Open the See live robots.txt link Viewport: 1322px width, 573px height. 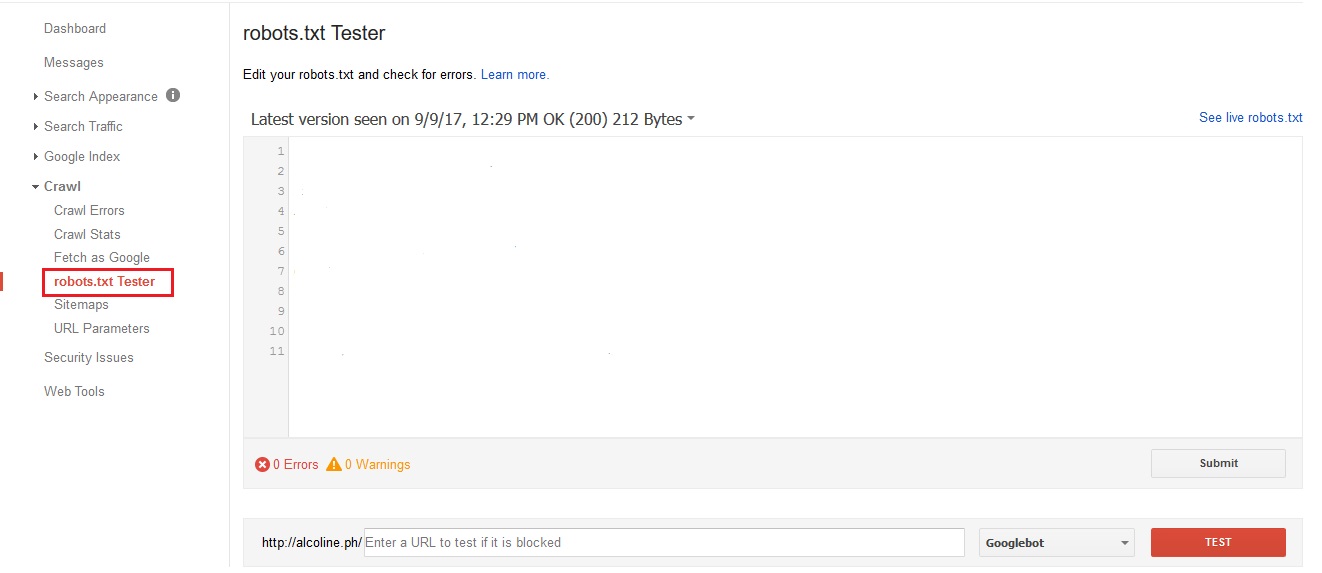pyautogui.click(x=1250, y=117)
